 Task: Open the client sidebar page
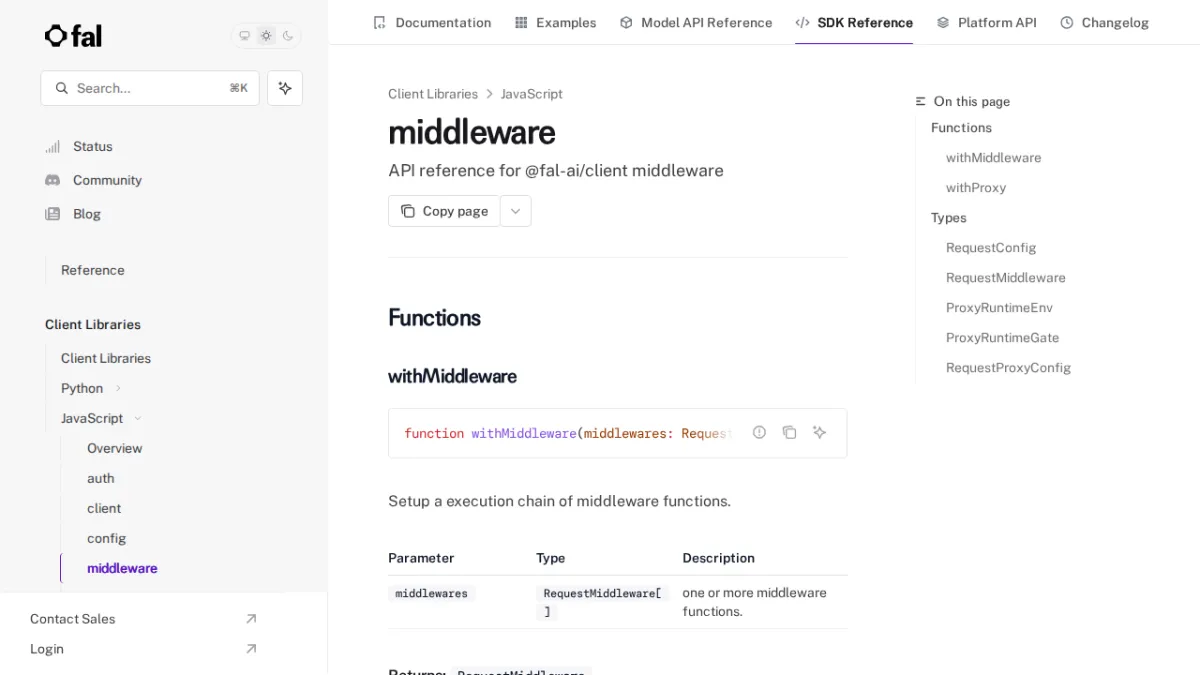(104, 508)
